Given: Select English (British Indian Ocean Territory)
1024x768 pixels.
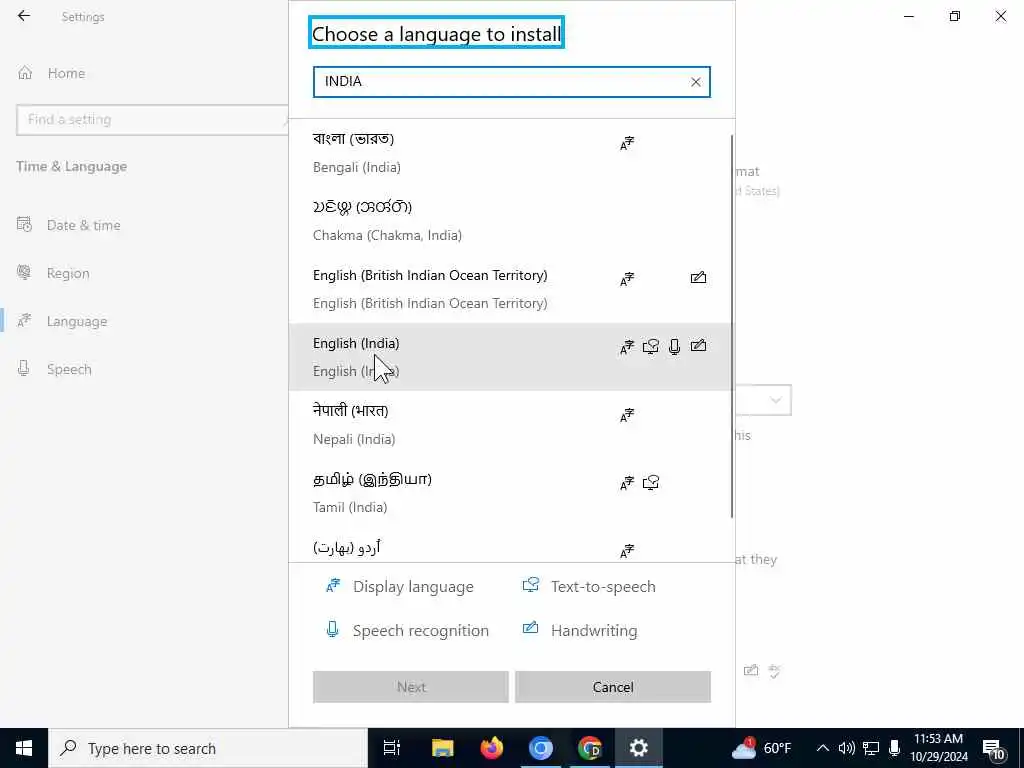Looking at the screenshot, I should (509, 289).
